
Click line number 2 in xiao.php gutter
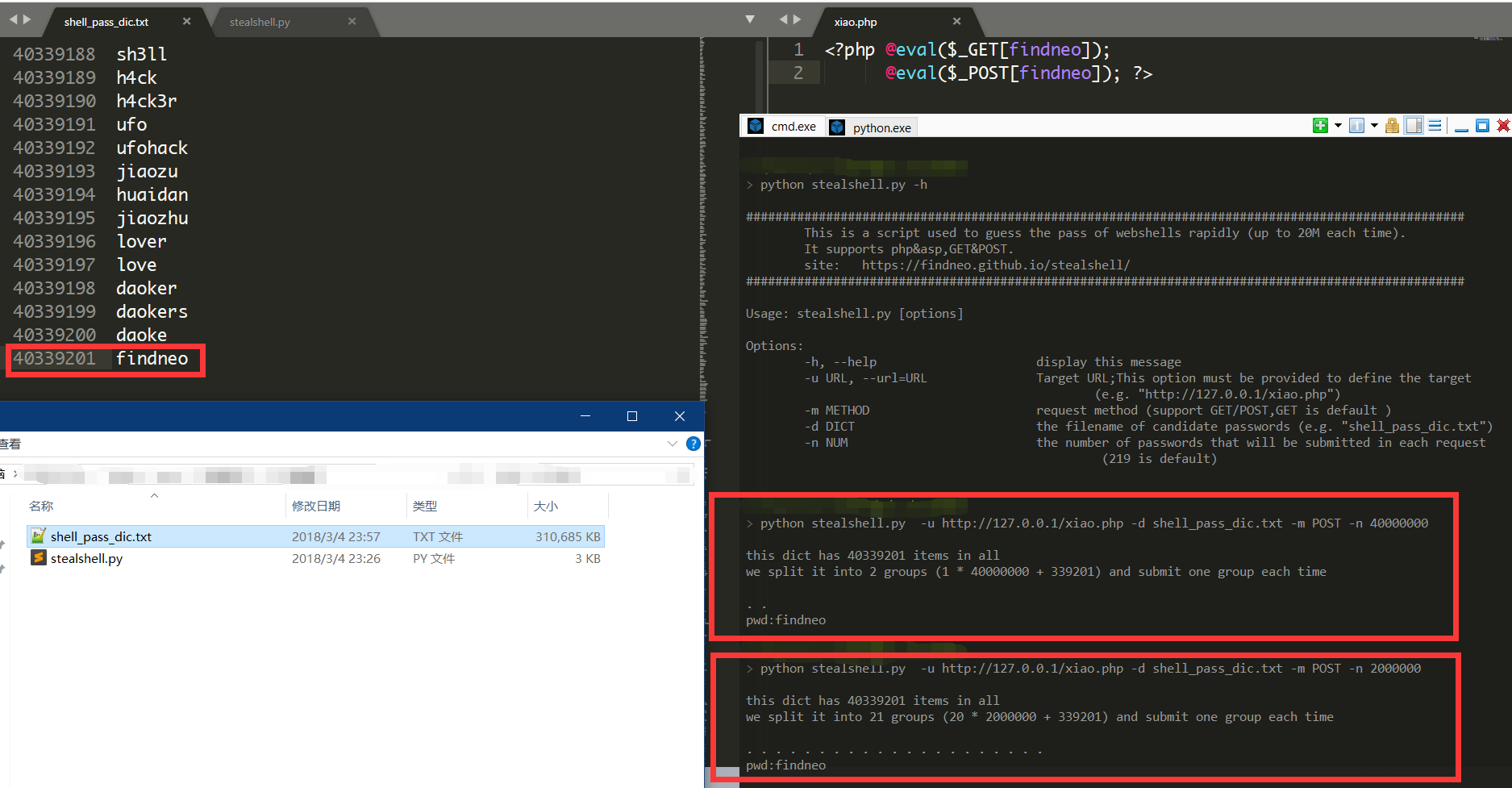[798, 73]
